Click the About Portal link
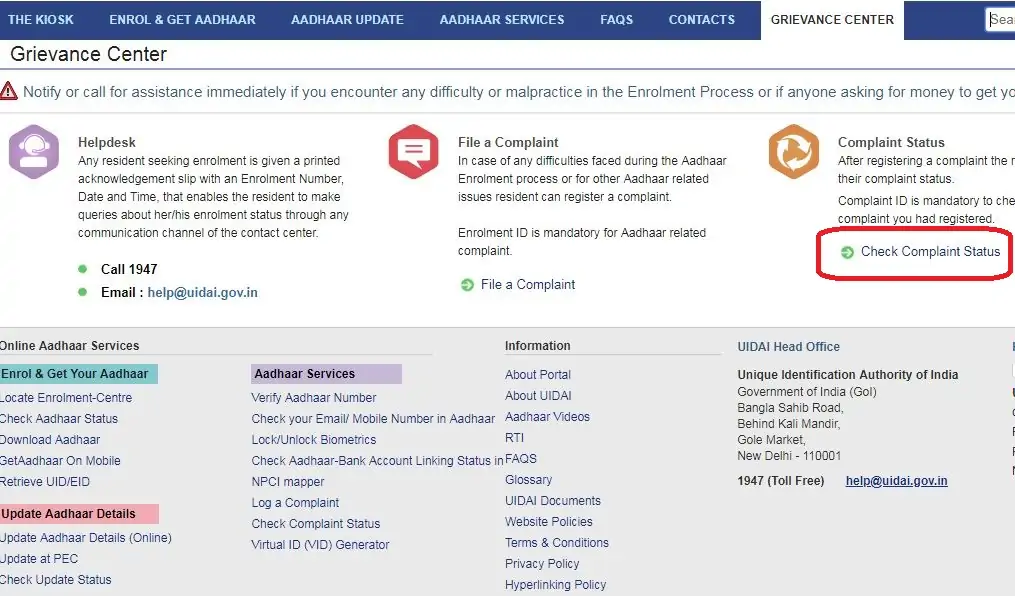The width and height of the screenshot is (1015, 596). (x=538, y=375)
